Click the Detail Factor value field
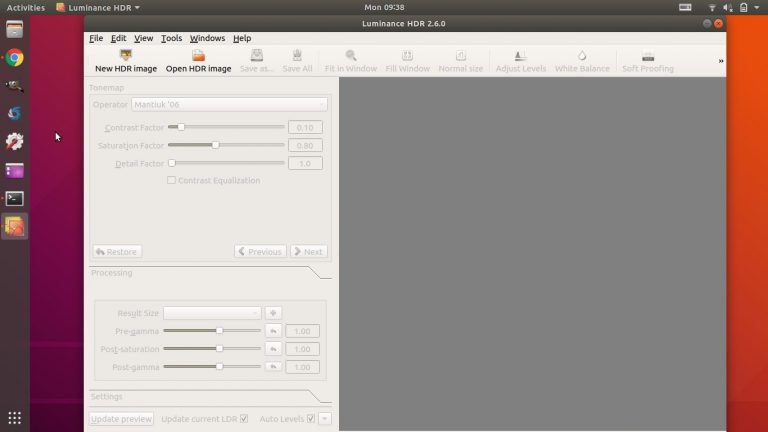The width and height of the screenshot is (768, 432). point(305,164)
